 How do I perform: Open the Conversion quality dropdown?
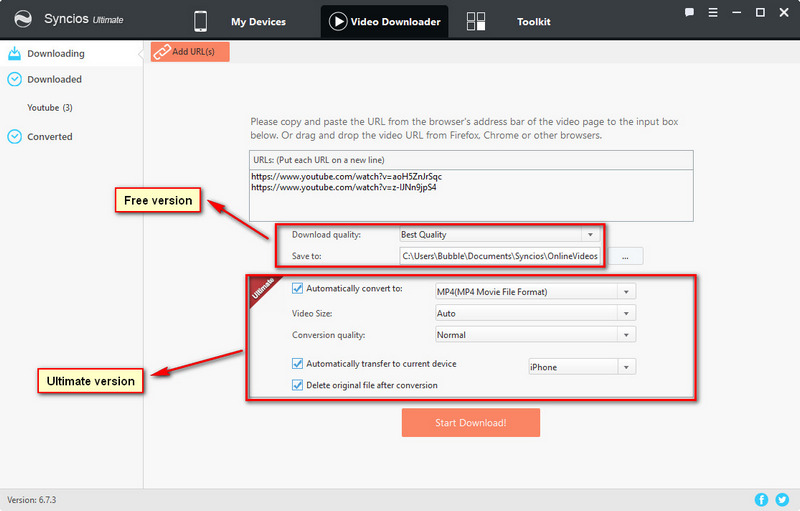coord(627,335)
